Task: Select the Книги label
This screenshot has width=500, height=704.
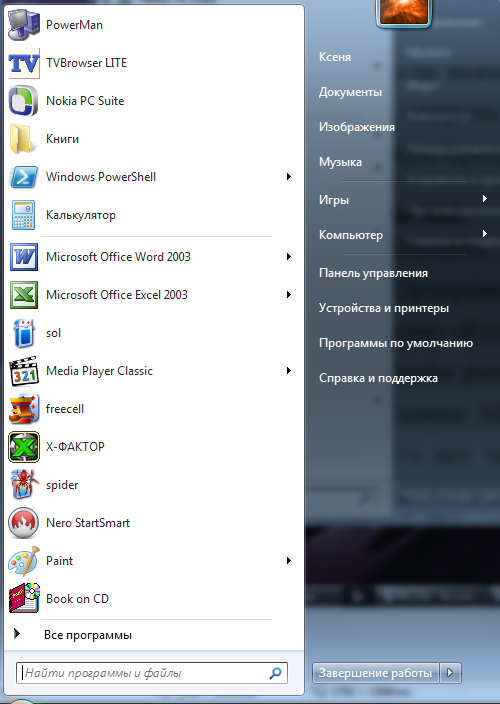Action: [x=62, y=139]
